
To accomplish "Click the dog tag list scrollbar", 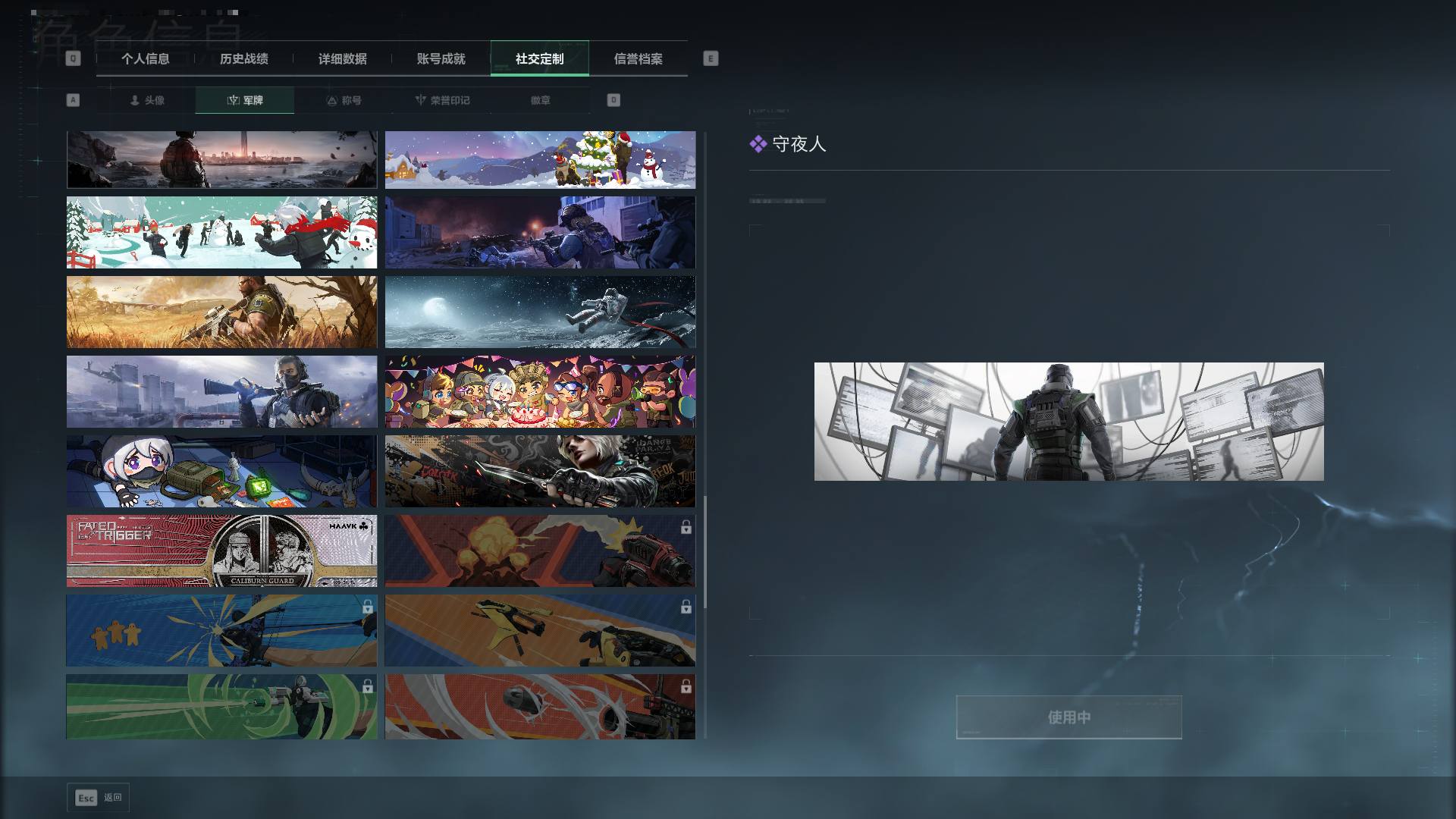I will pos(705,552).
